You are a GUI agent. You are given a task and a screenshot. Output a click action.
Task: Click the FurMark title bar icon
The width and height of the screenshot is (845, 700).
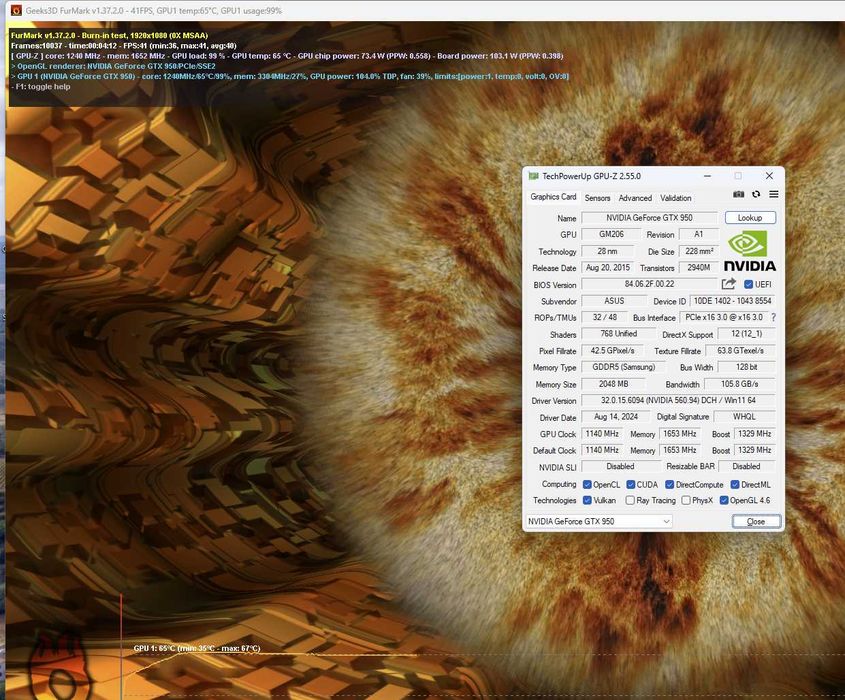coord(16,10)
